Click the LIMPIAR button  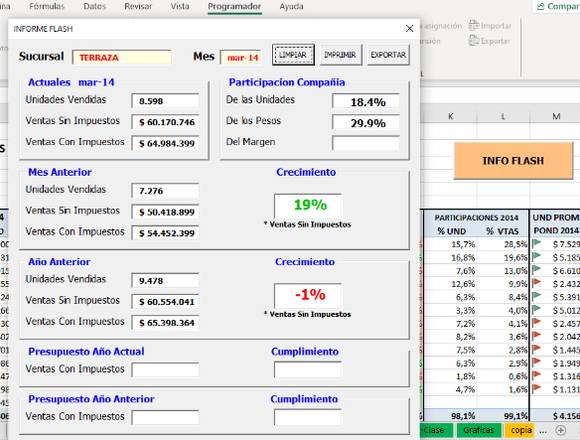coord(293,55)
